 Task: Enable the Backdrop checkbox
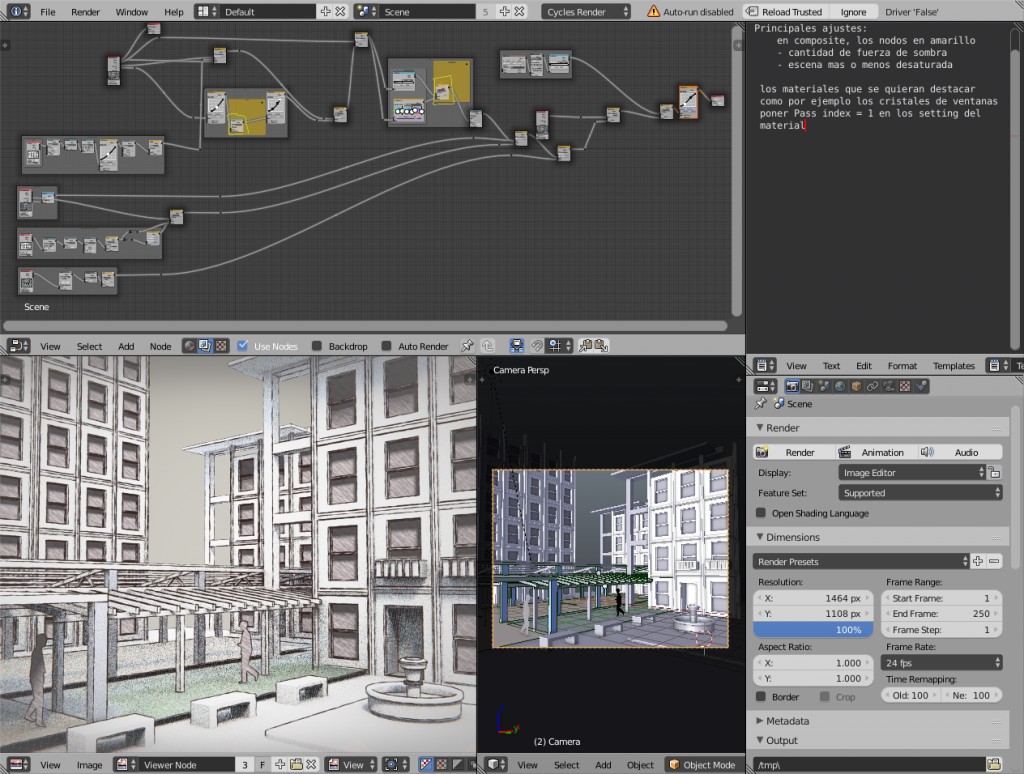[x=317, y=346]
